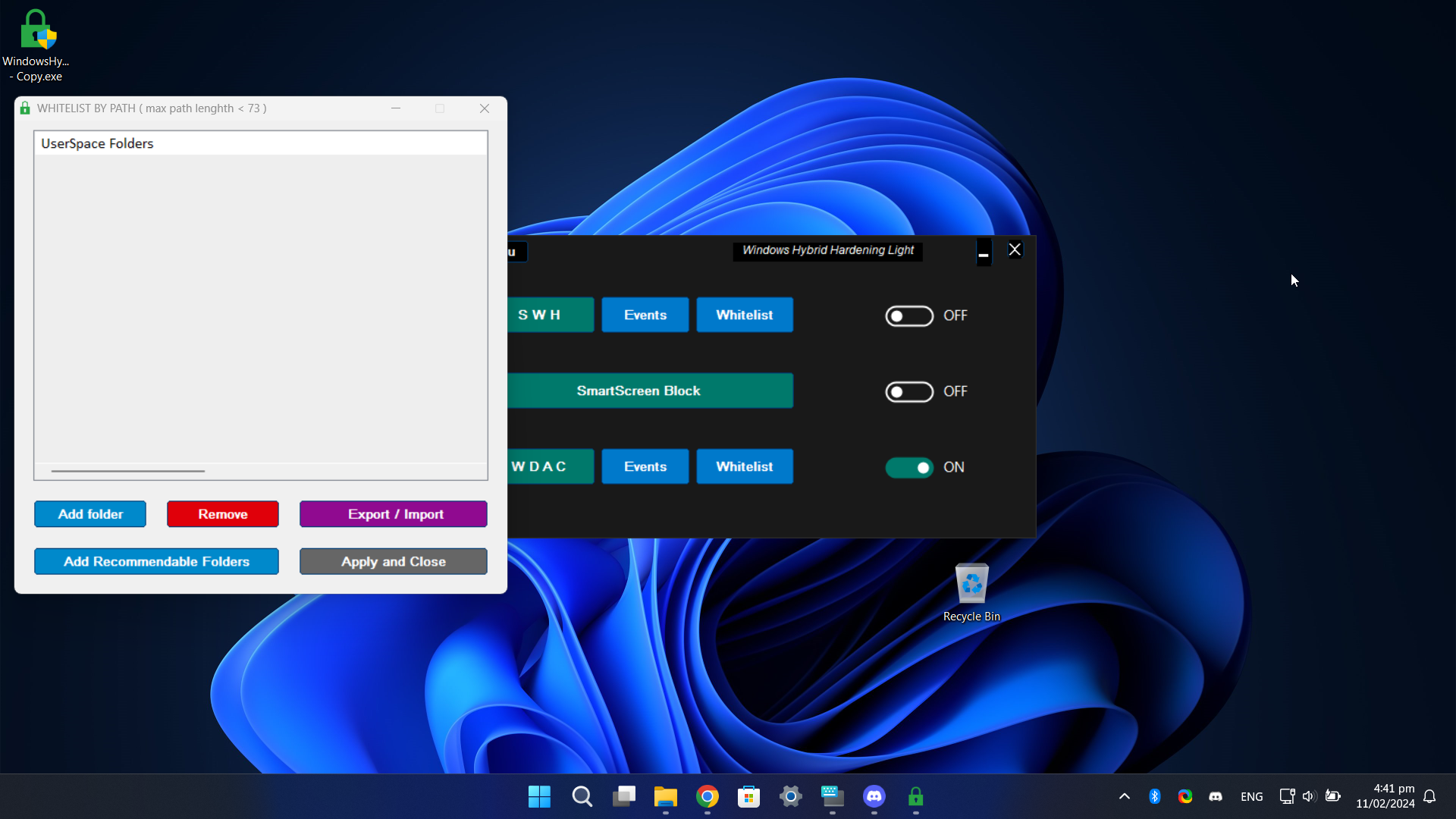Turn off the WDAC toggle
Screen dimensions: 1456x819
point(909,467)
